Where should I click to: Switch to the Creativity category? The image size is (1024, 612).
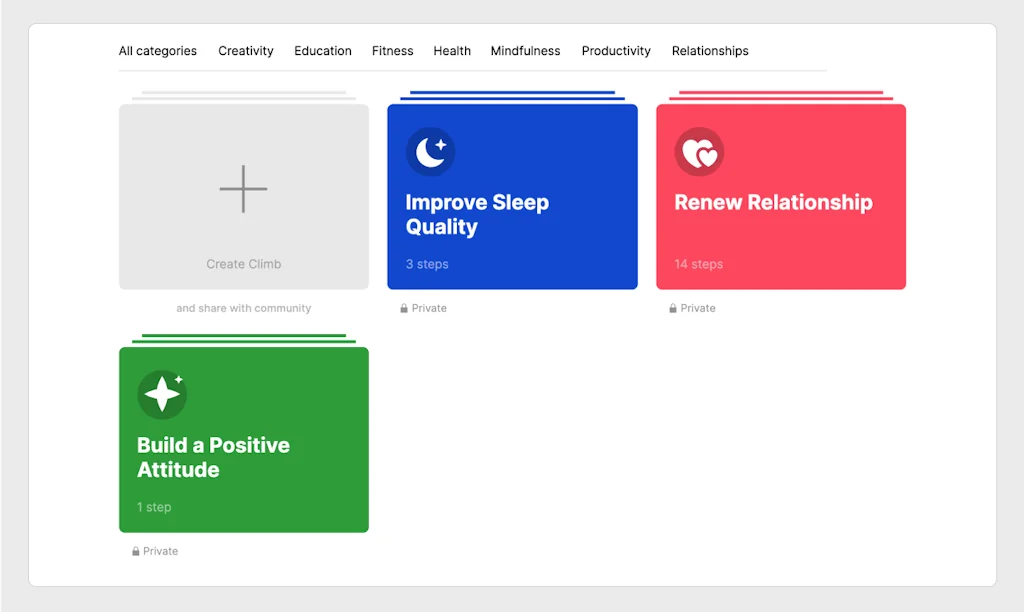(x=246, y=51)
